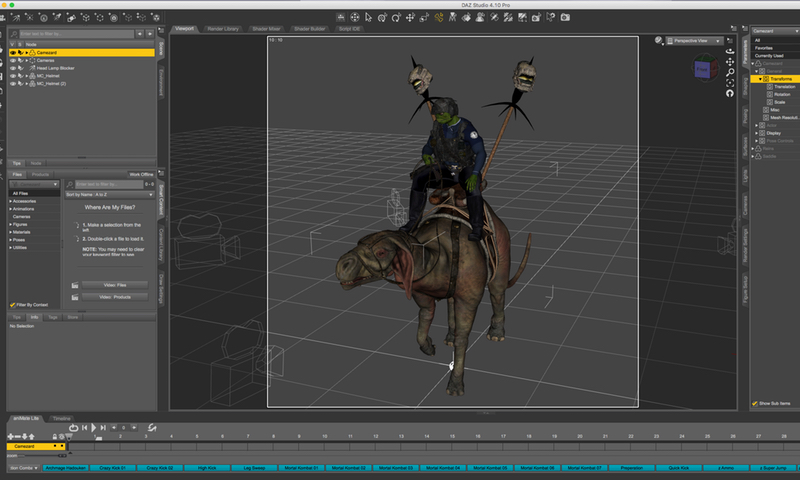This screenshot has width=800, height=480.
Task: Click the viewport zoom magnifier icon
Action: coord(730,73)
